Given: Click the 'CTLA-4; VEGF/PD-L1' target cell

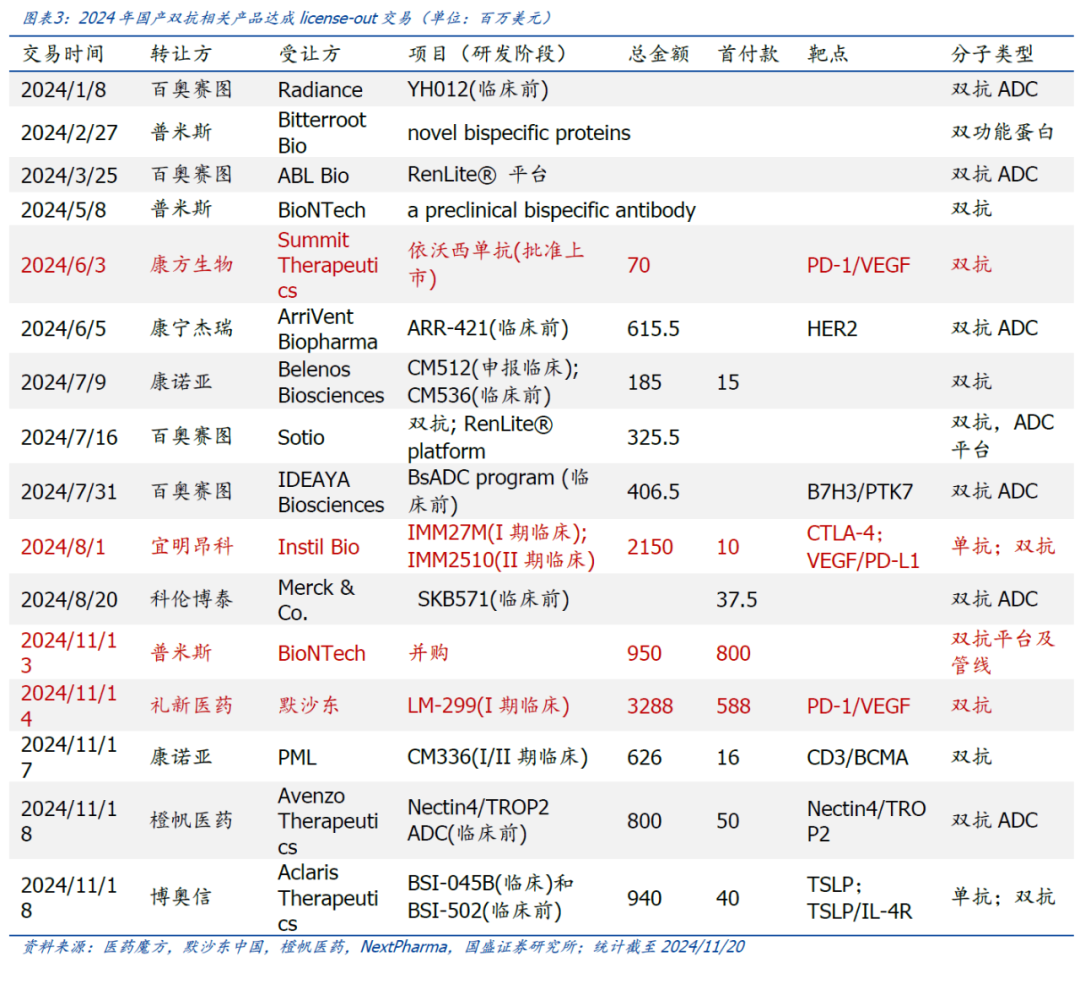Looking at the screenshot, I should [x=863, y=546].
